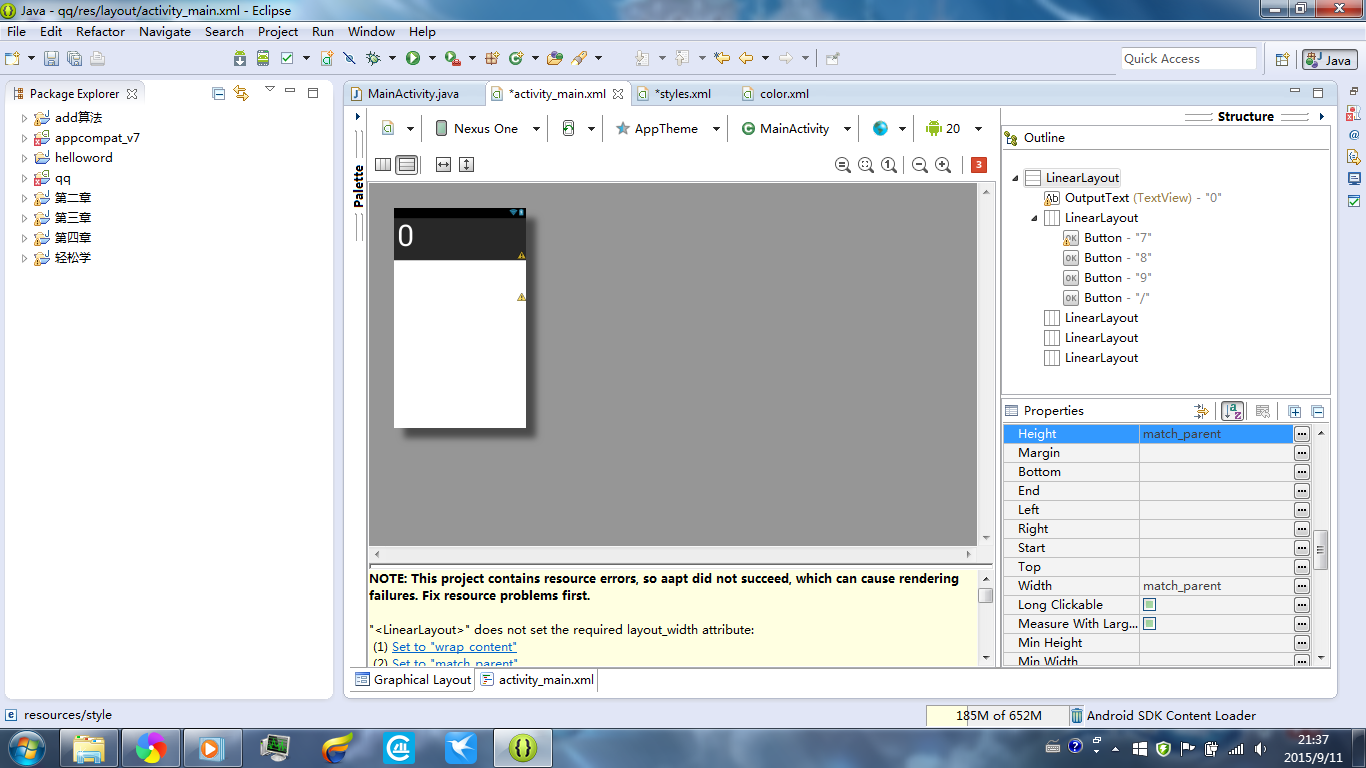
Task: Toggle fill height layout button
Action: [x=466, y=165]
